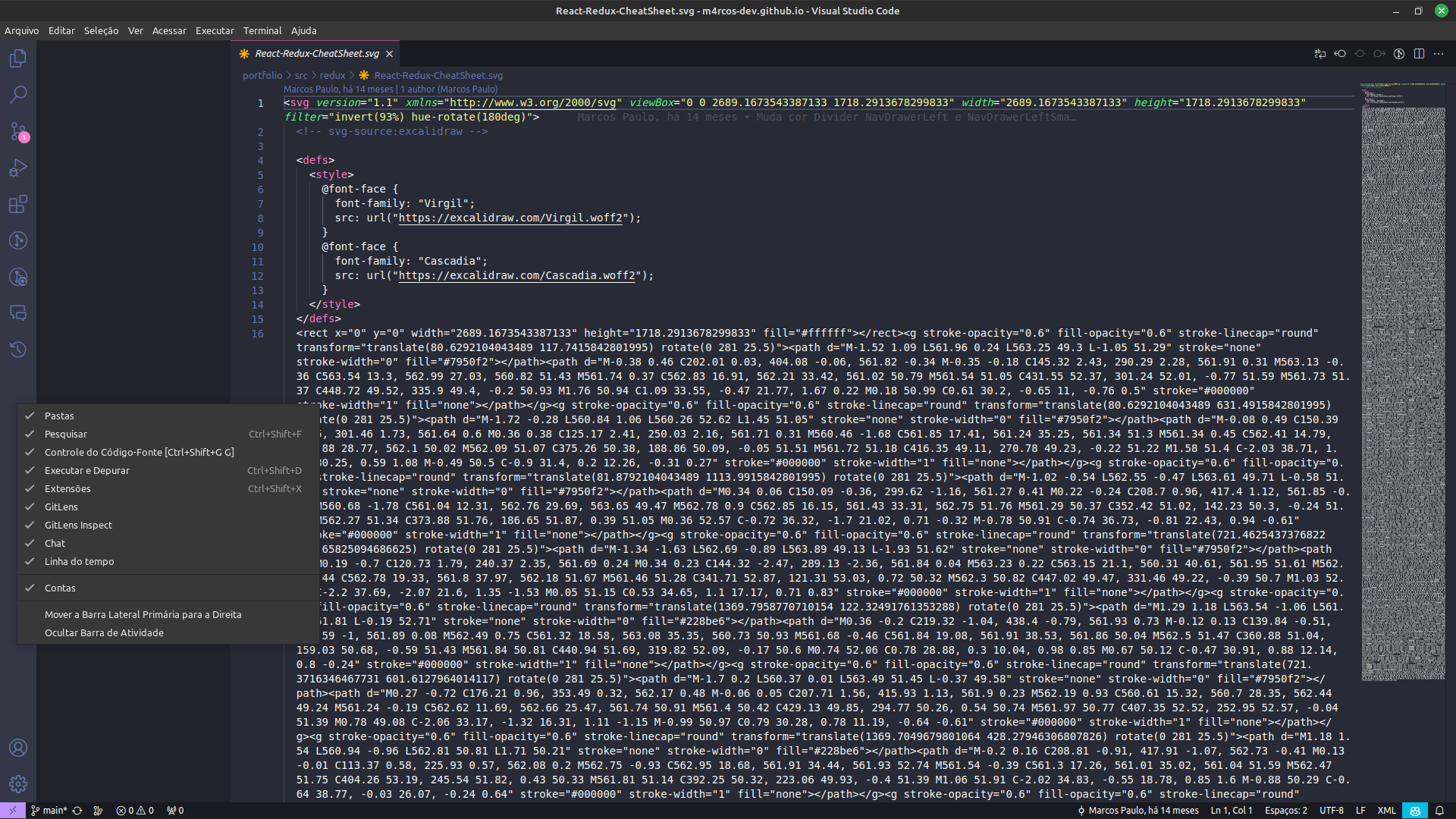This screenshot has width=1456, height=819.
Task: Open the Copilot status icon in status bar
Action: [1415, 811]
